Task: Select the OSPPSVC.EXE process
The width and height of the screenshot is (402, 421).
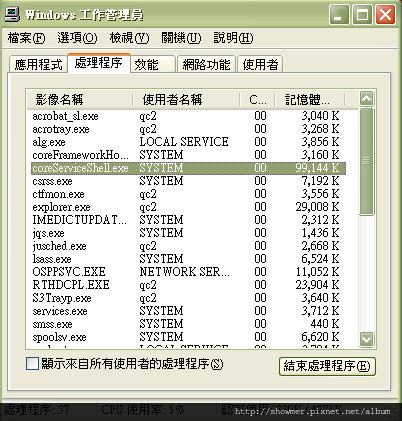Action: coord(188,272)
